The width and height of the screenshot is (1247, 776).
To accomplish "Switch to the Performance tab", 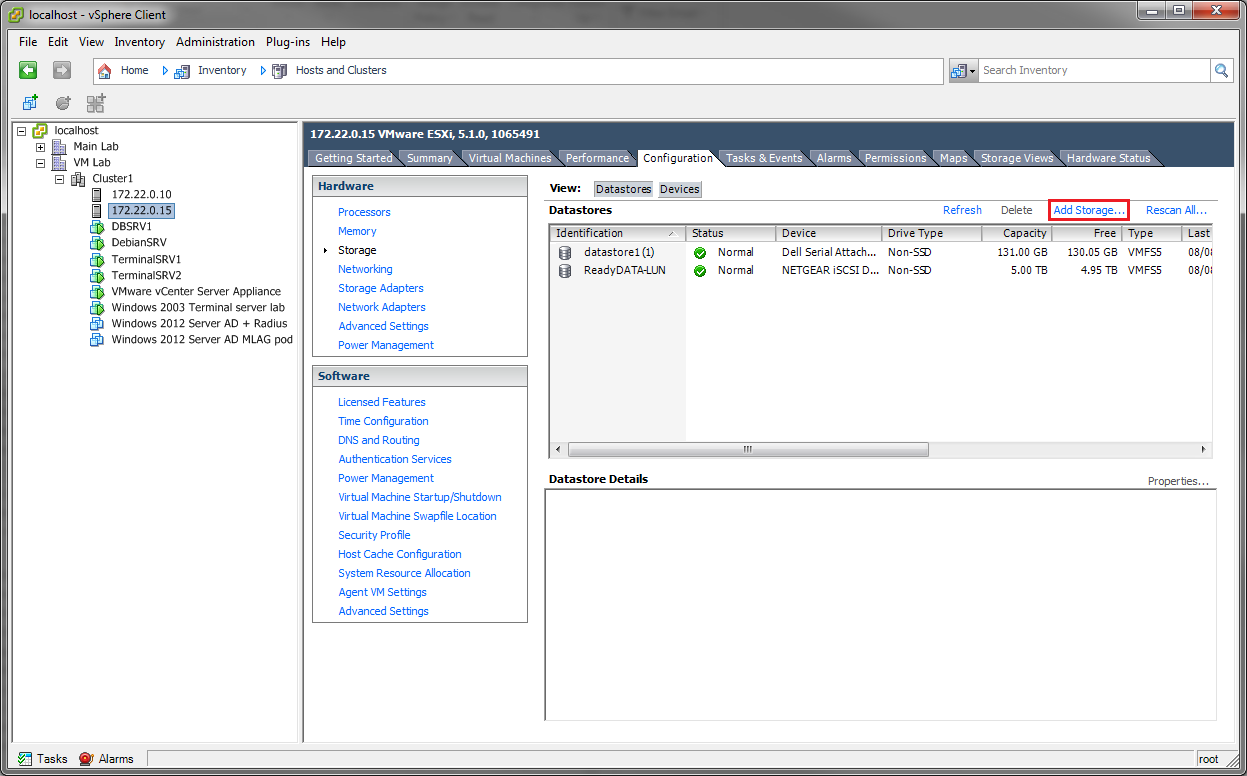I will click(596, 157).
